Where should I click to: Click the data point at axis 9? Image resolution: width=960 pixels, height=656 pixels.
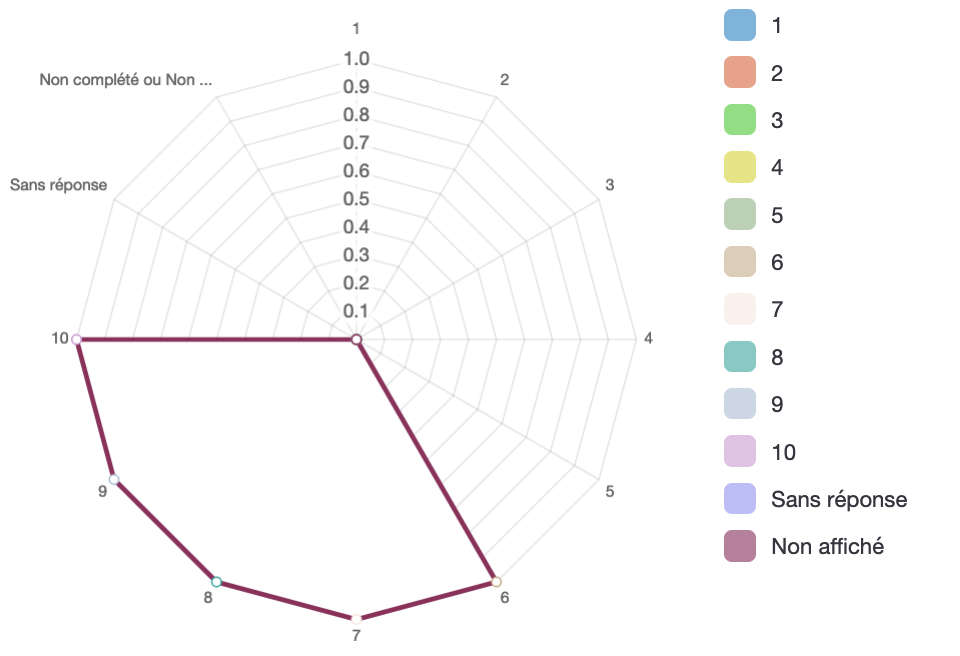[x=114, y=479]
